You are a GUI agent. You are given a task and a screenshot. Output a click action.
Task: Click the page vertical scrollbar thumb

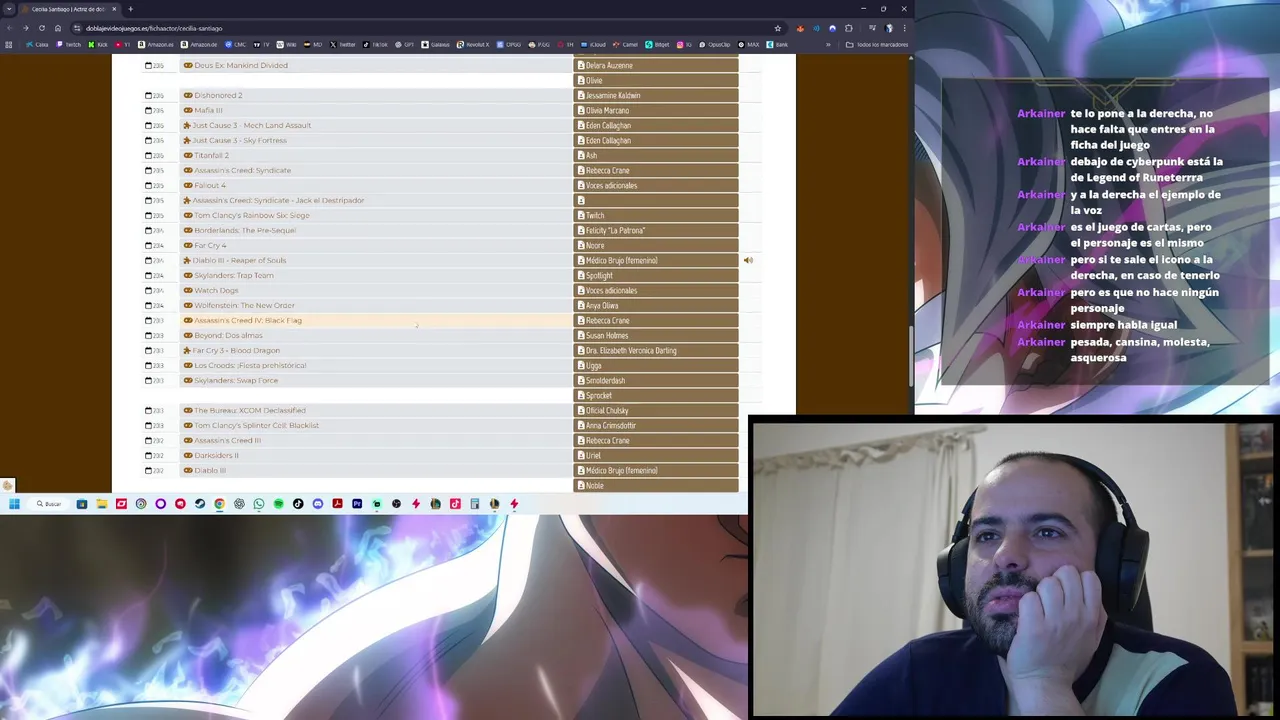pyautogui.click(x=910, y=357)
